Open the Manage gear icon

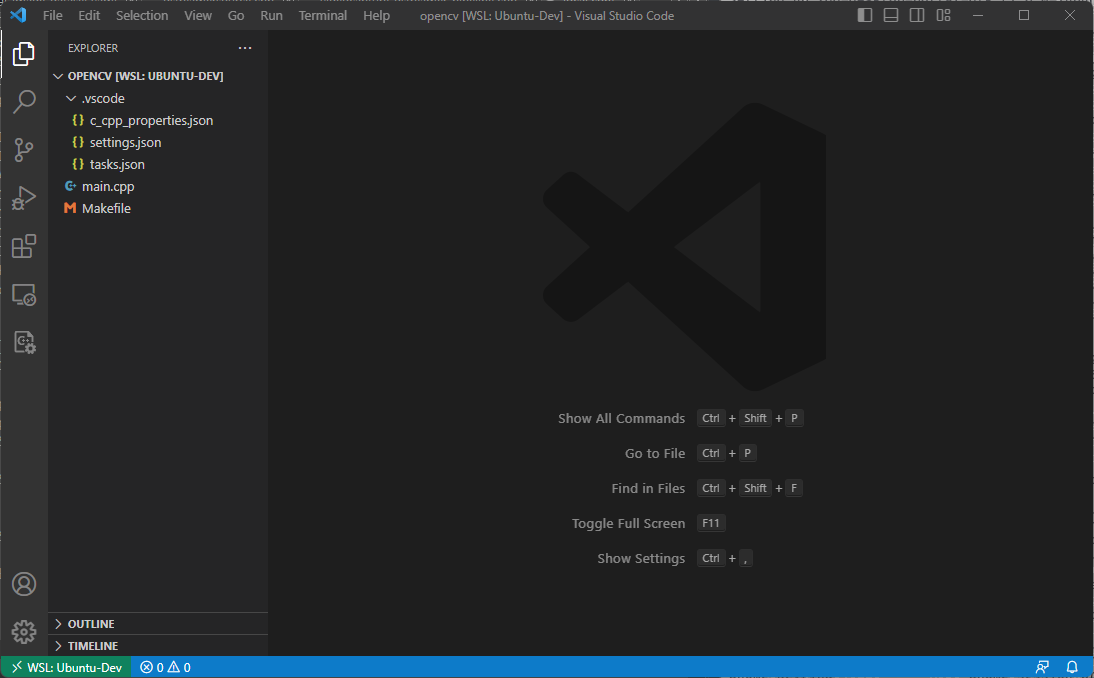(x=24, y=632)
